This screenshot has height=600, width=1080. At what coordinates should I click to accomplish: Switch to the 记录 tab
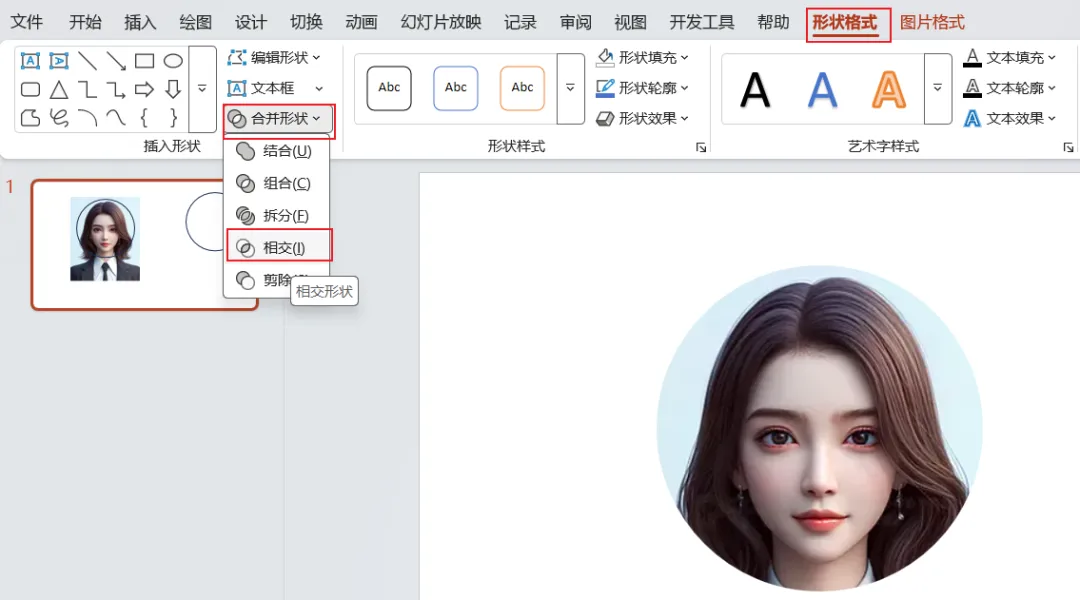(x=520, y=23)
